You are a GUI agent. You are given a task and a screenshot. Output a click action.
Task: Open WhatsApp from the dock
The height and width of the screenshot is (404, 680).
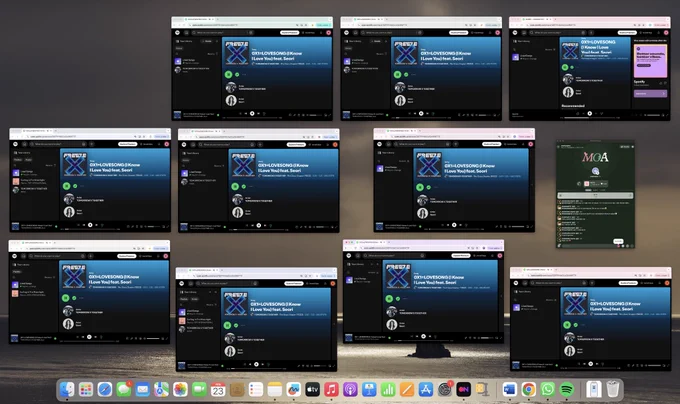(547, 389)
